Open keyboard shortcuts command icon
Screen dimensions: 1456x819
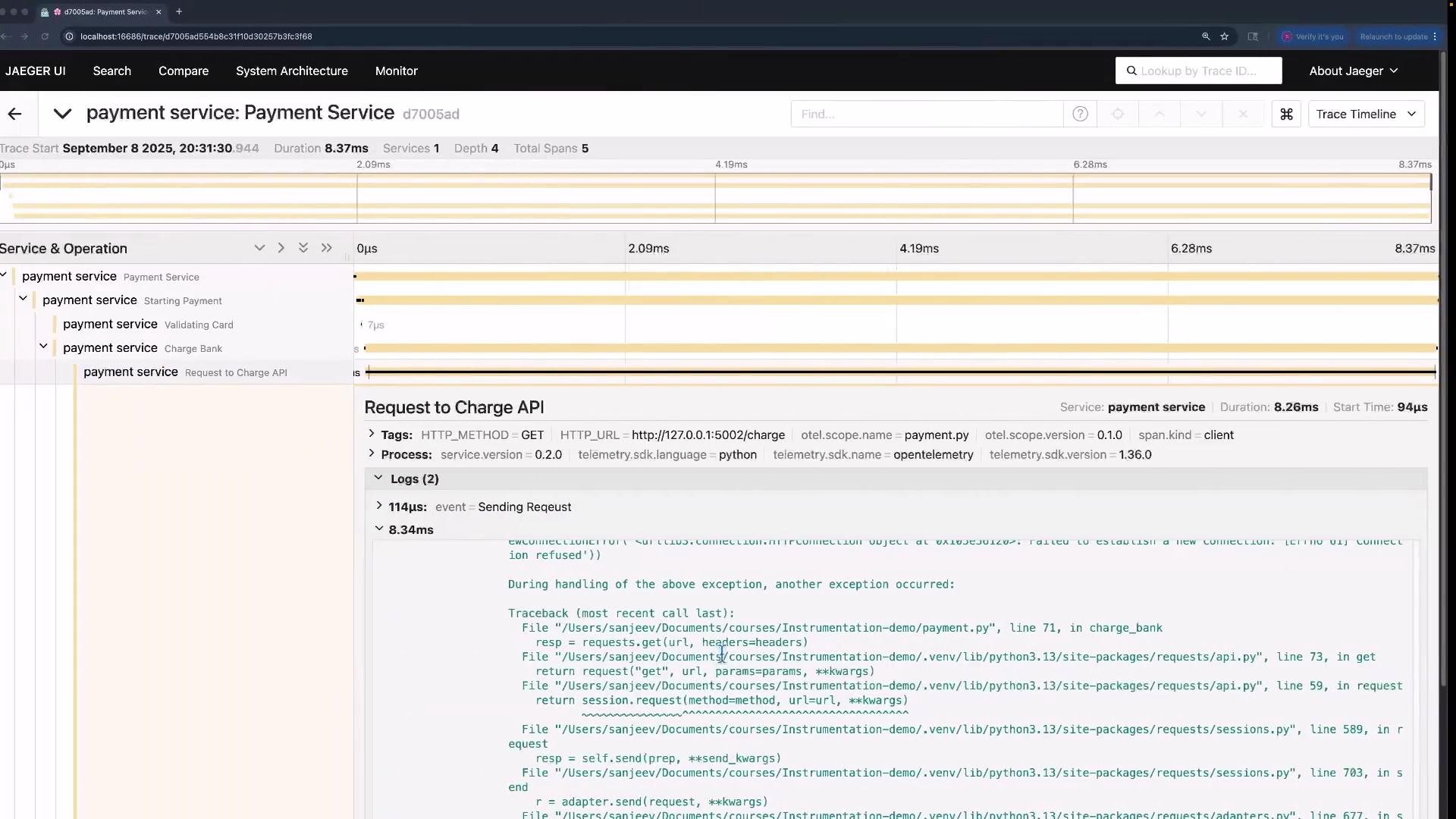click(1286, 114)
